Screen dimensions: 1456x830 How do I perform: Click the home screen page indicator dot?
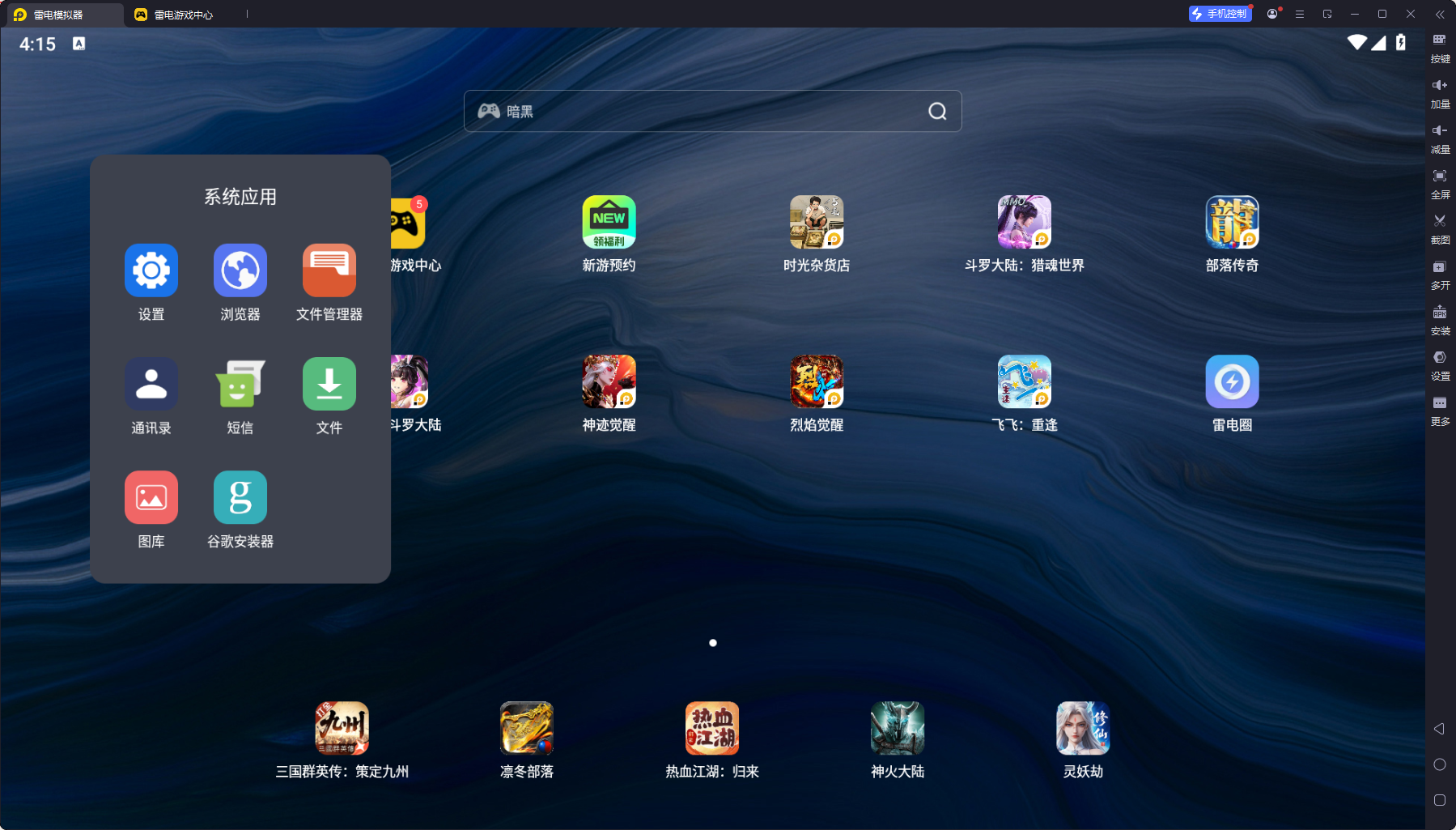coord(712,643)
